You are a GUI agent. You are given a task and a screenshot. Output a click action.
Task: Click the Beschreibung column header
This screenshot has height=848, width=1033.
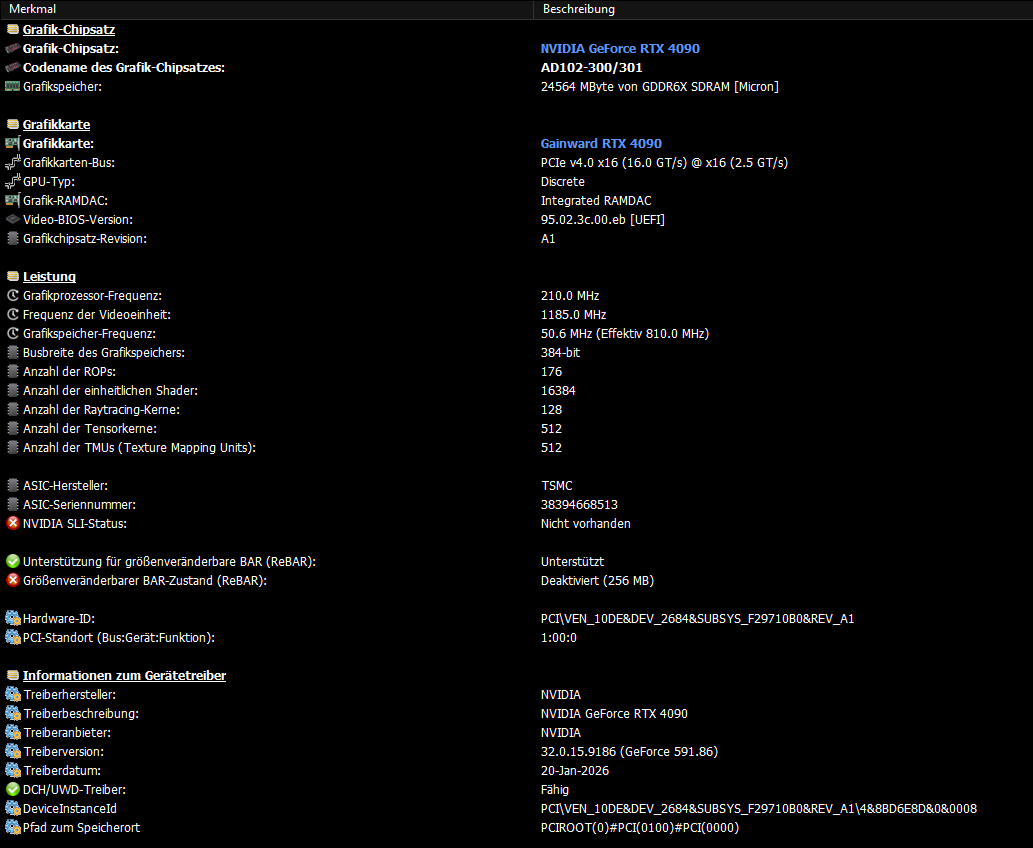point(578,9)
